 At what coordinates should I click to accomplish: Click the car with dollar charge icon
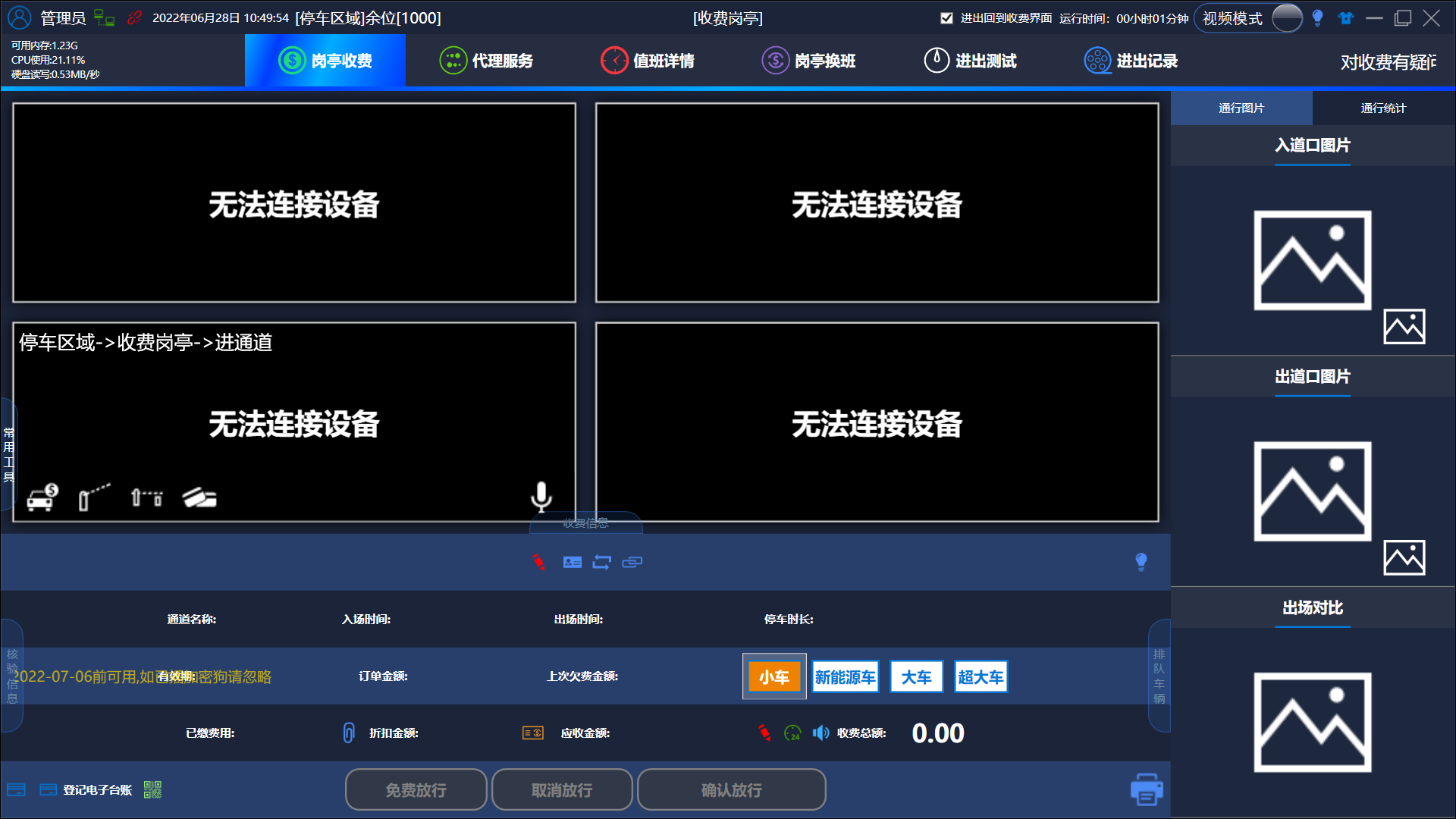point(42,497)
